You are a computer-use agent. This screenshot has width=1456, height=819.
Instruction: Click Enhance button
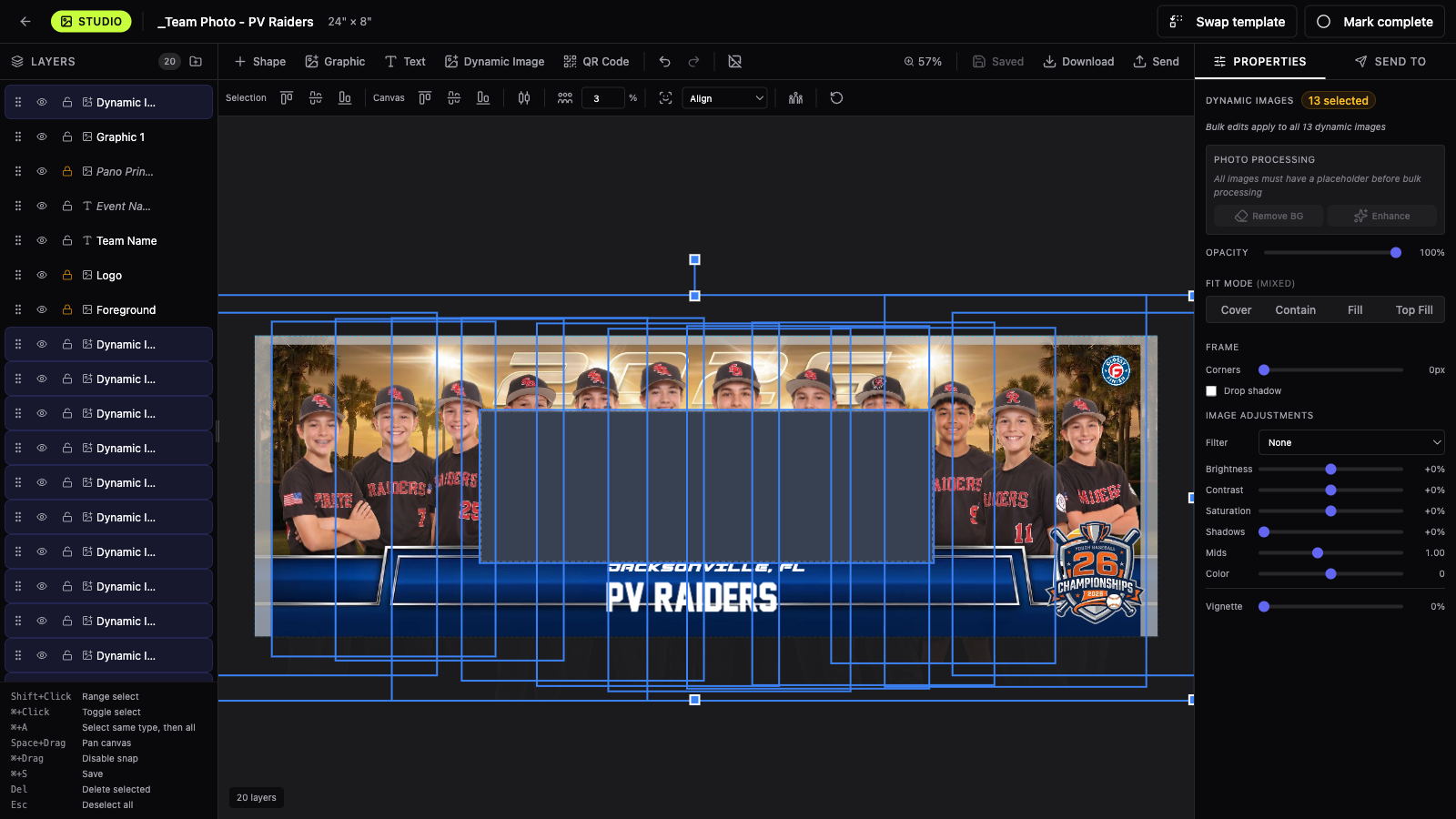[x=1381, y=216]
